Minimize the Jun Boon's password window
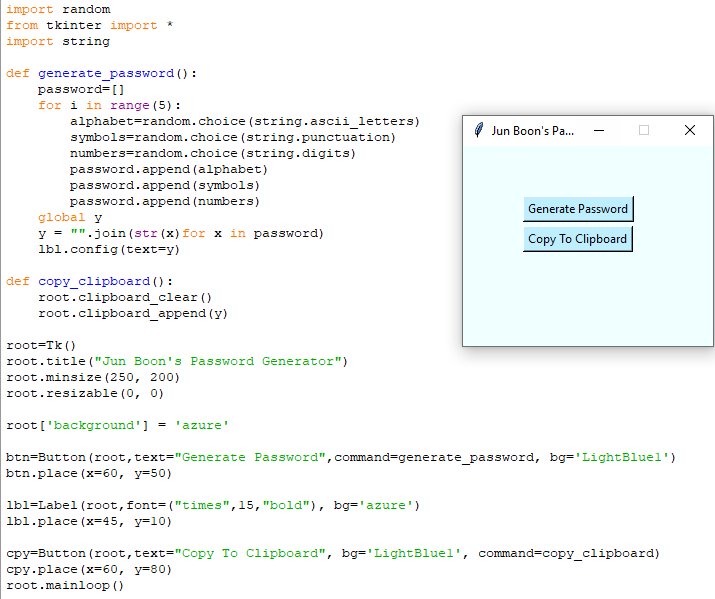 599,130
